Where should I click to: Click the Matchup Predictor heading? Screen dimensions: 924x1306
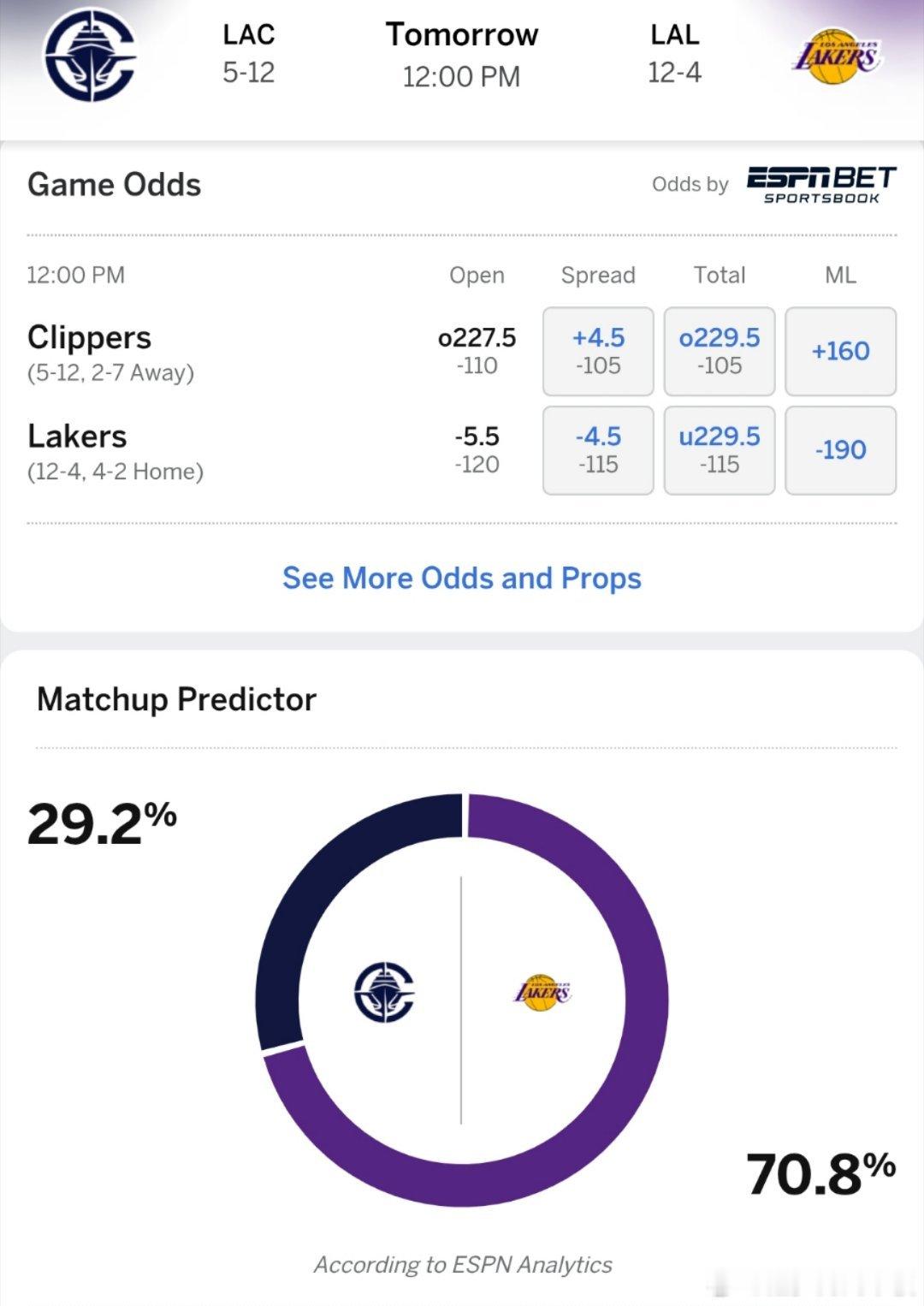click(176, 700)
